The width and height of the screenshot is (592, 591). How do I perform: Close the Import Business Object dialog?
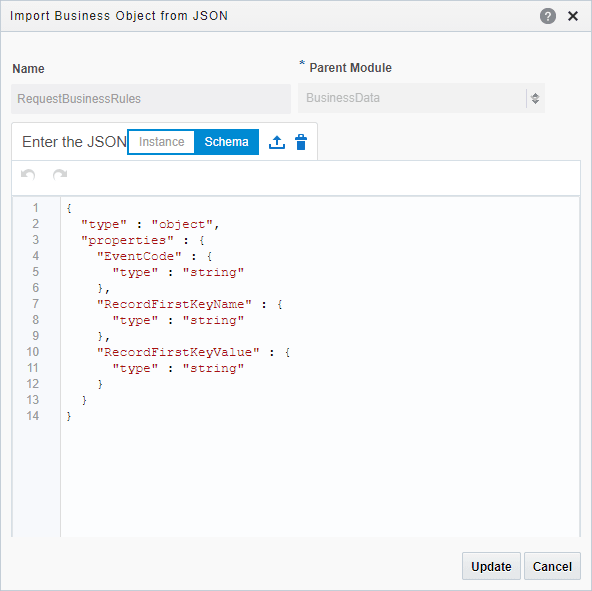click(573, 16)
